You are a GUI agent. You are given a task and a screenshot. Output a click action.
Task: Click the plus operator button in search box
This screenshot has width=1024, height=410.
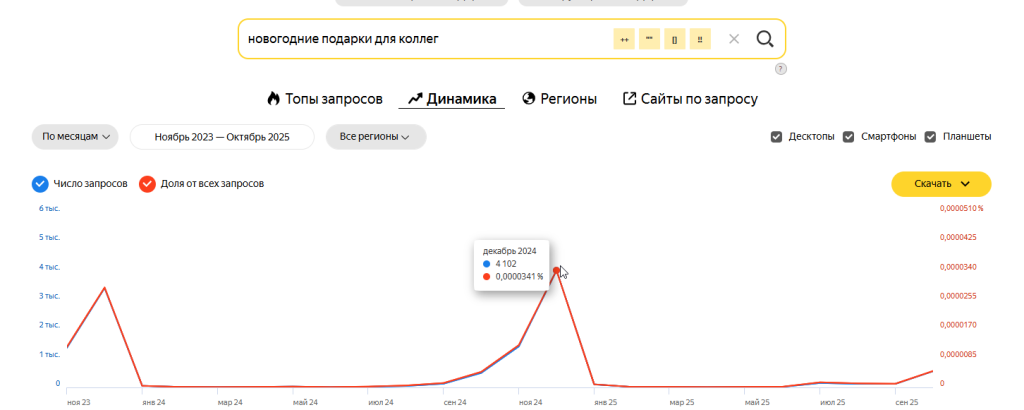[624, 39]
